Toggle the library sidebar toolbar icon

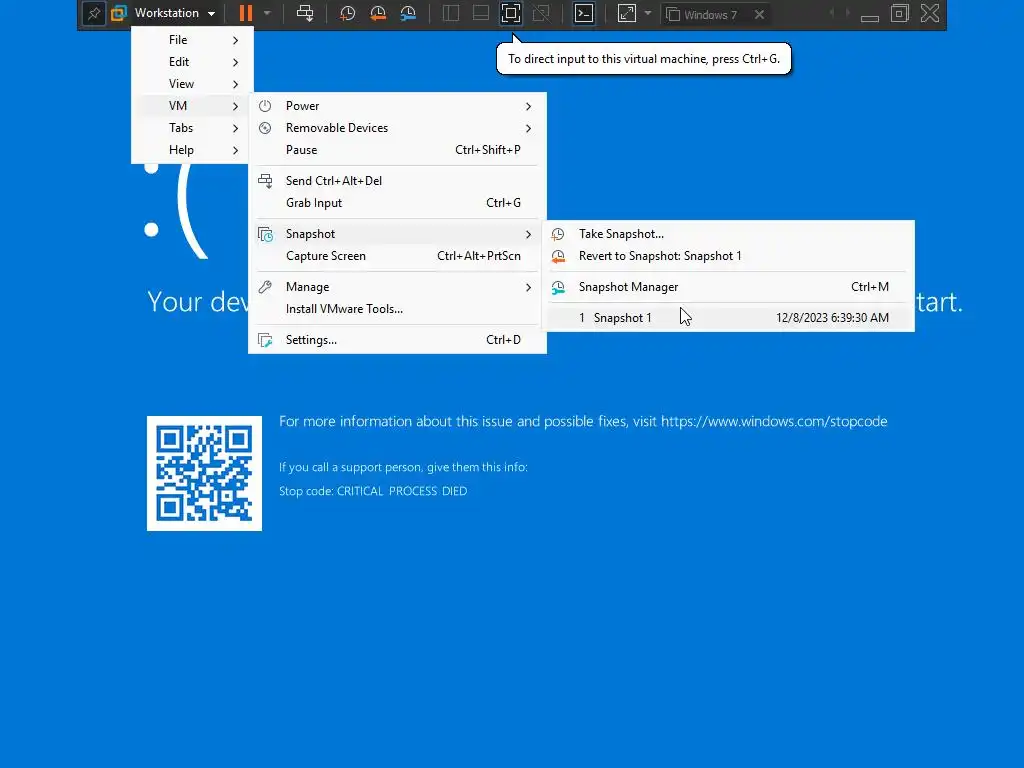(x=451, y=13)
